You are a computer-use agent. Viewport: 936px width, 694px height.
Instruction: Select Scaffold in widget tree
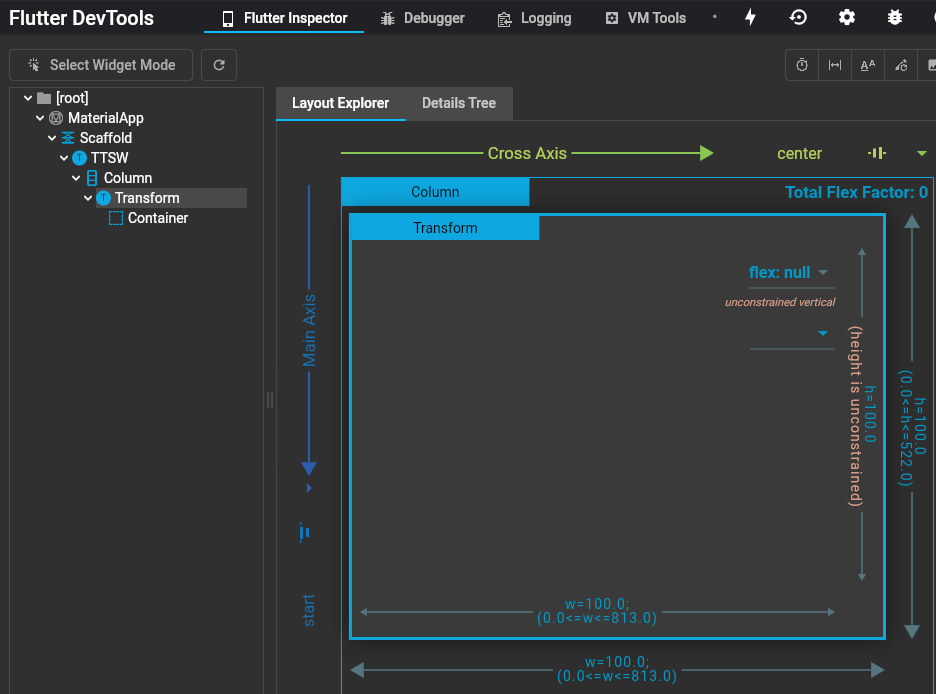[x=106, y=138]
